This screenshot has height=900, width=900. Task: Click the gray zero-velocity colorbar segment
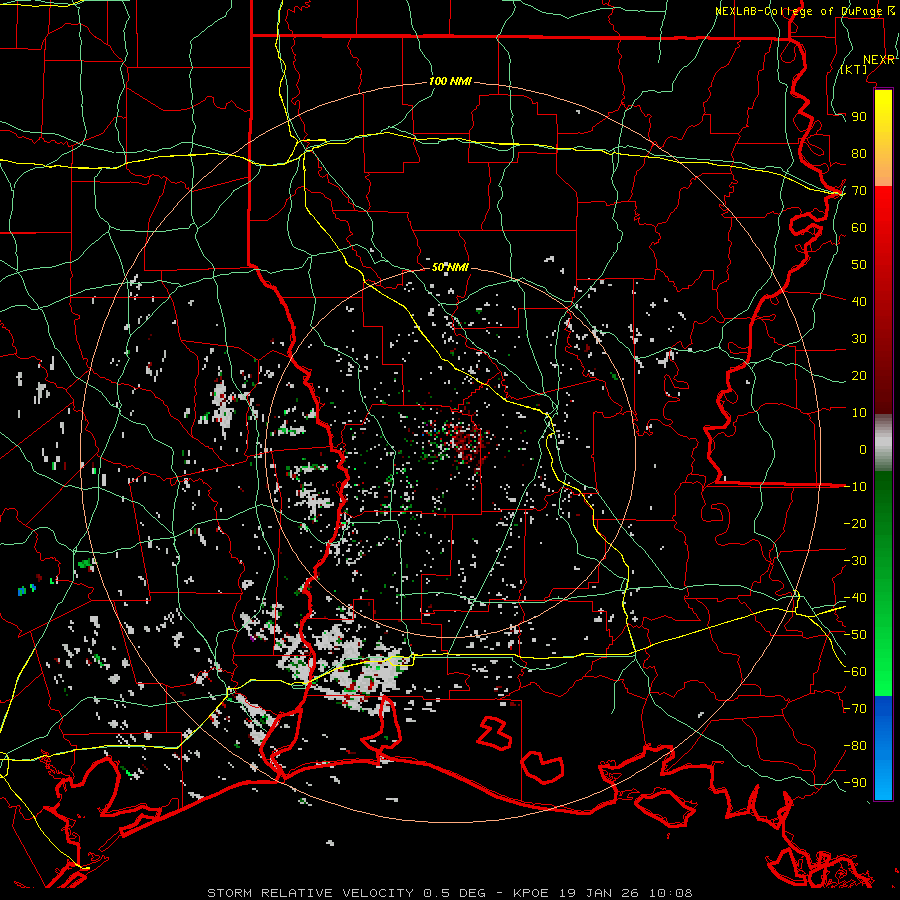pyautogui.click(x=883, y=443)
